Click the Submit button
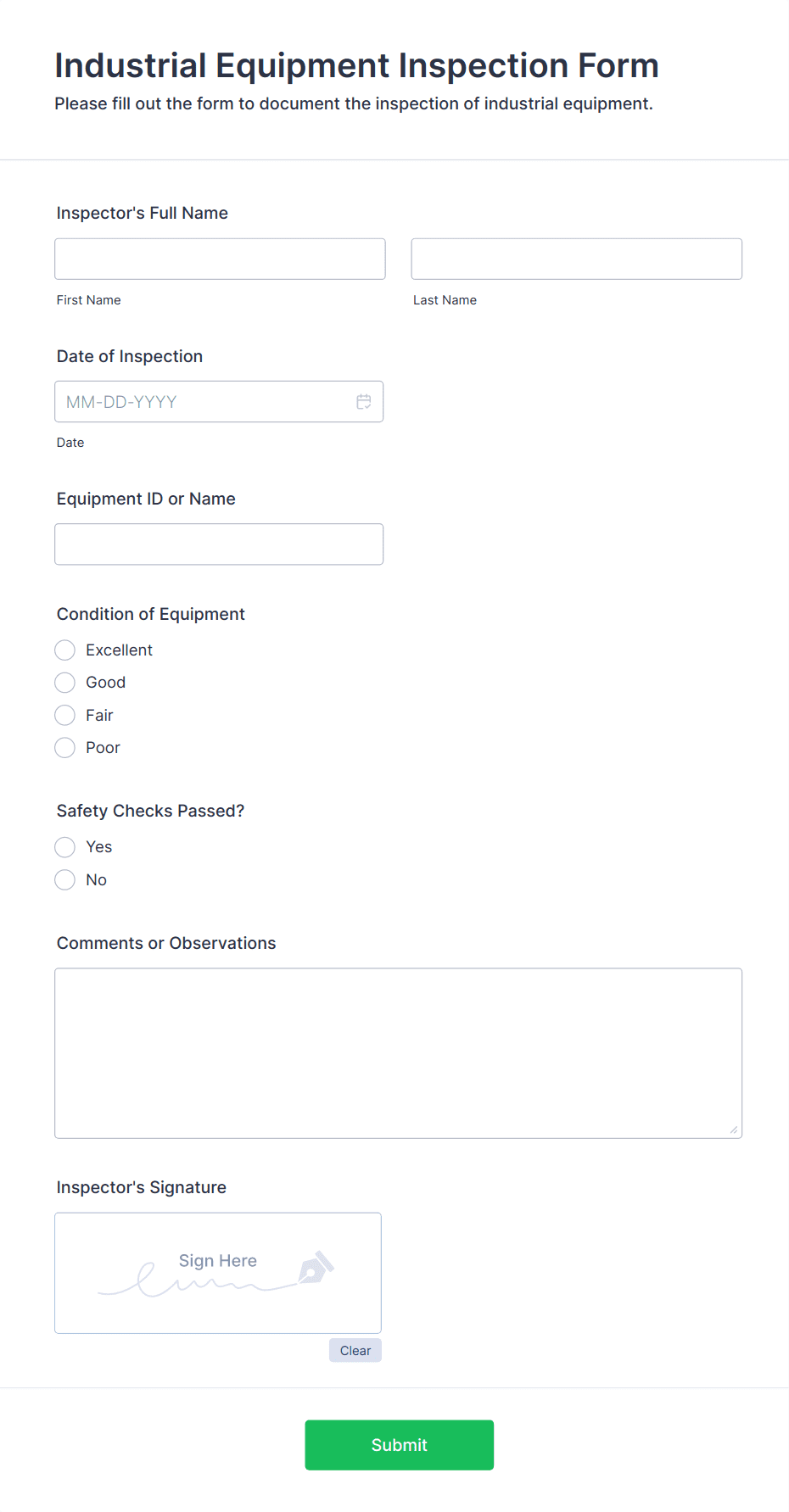 click(x=399, y=1444)
